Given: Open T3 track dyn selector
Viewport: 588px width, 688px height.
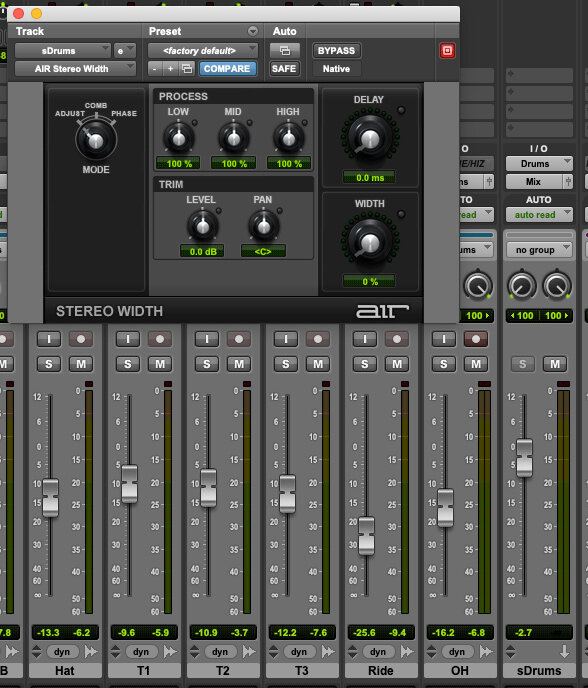Looking at the screenshot, I should pos(299,652).
